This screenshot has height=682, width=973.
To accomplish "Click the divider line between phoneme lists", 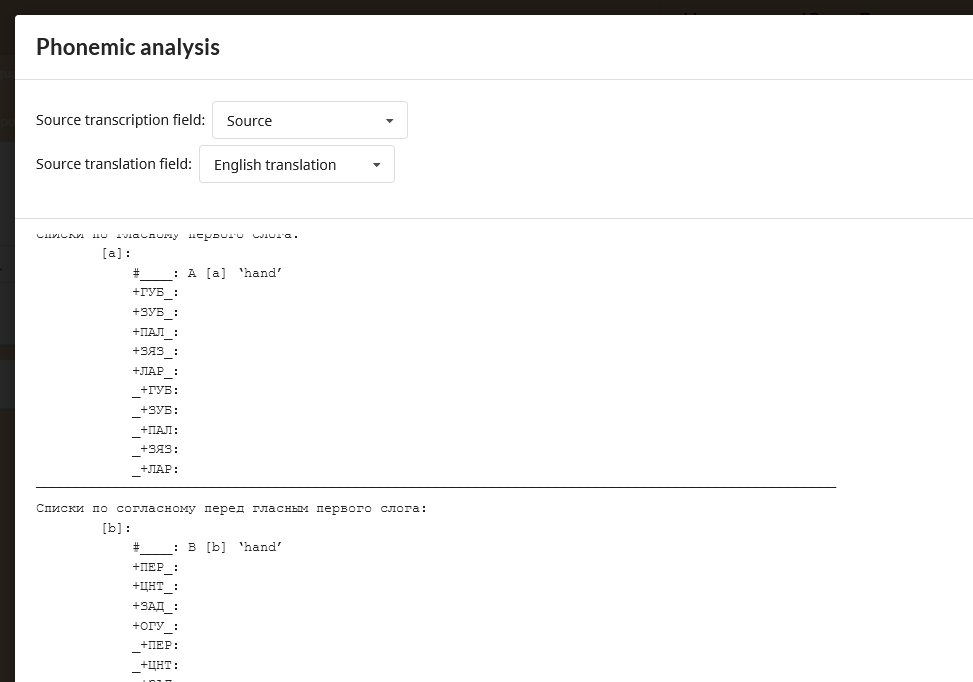I will point(436,487).
